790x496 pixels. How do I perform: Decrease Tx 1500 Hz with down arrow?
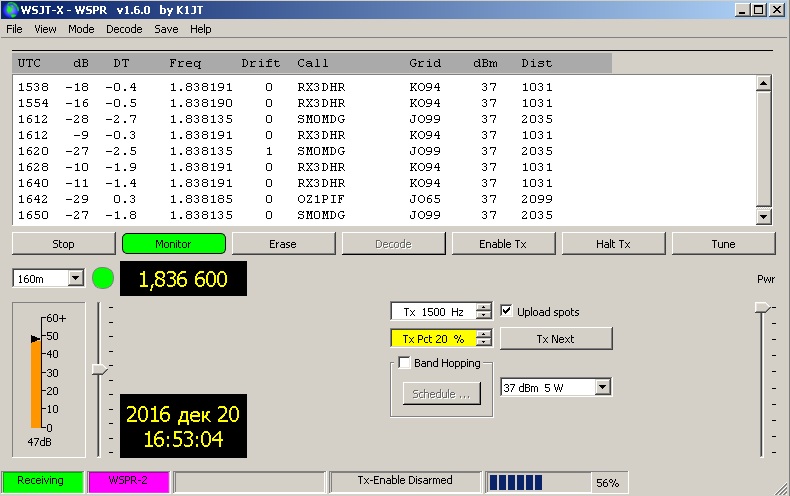[484, 315]
